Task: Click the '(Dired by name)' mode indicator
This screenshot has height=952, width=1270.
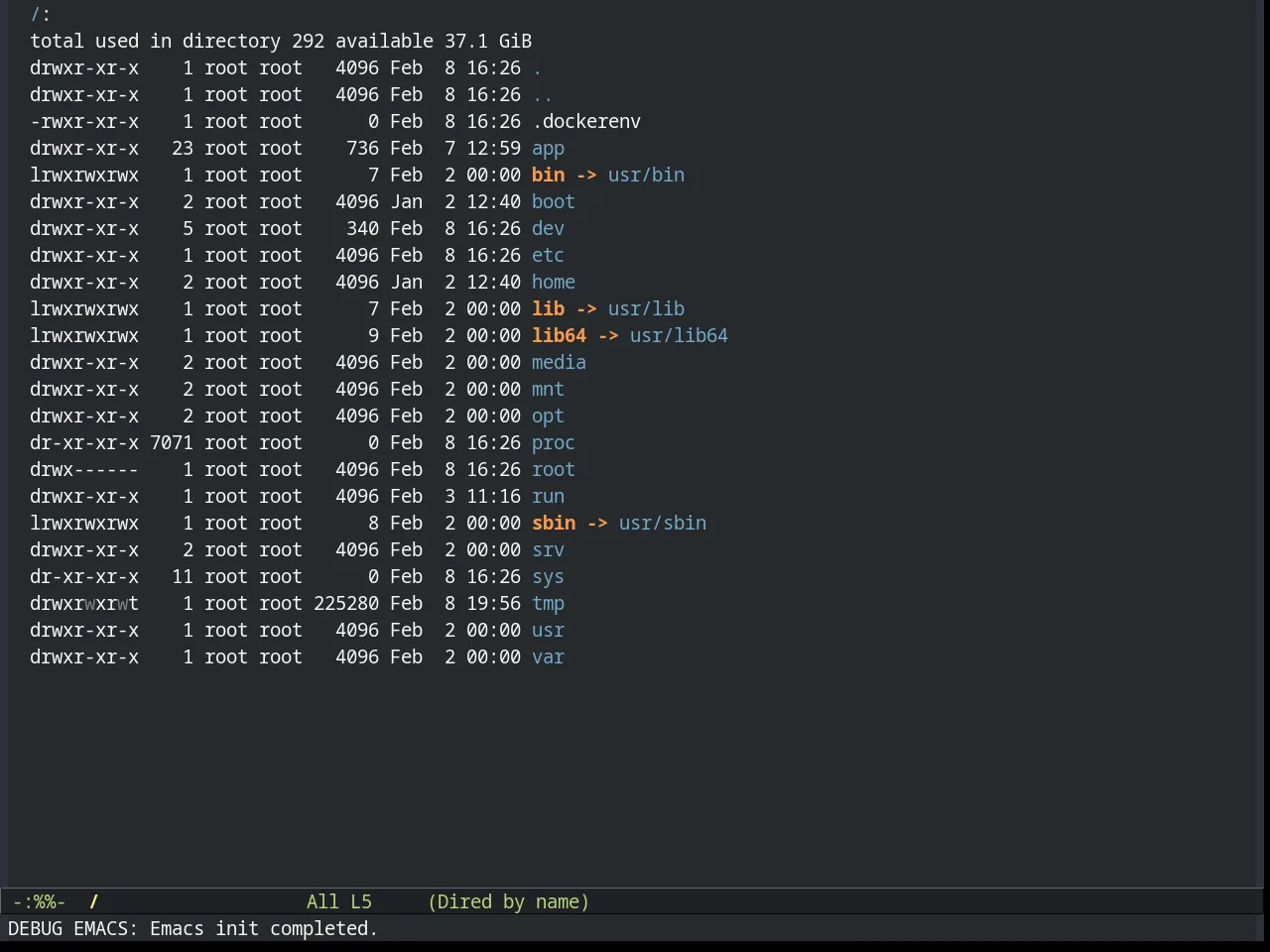Action: click(509, 902)
